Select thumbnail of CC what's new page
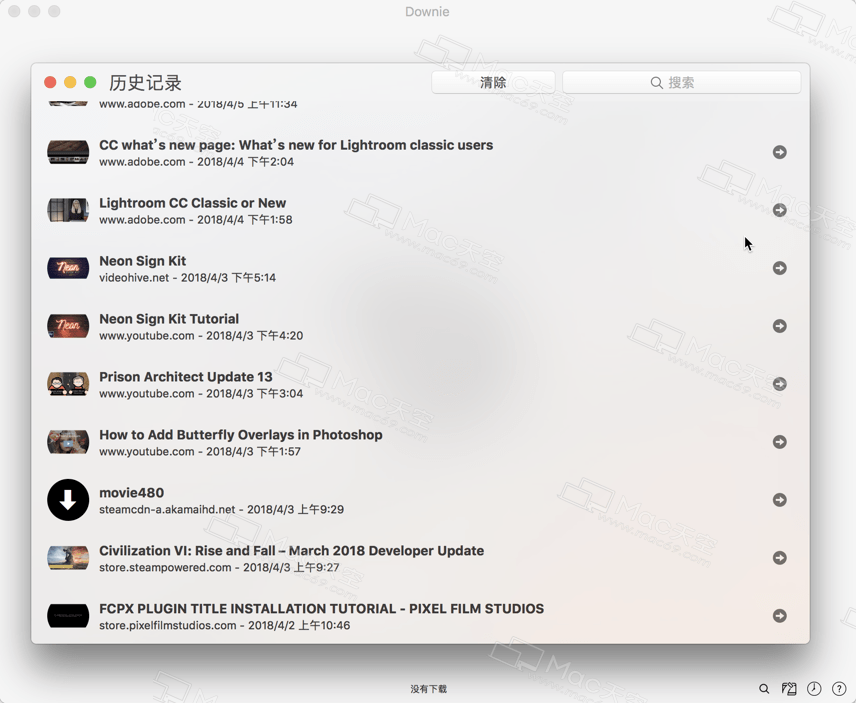This screenshot has height=703, width=856. [68, 152]
